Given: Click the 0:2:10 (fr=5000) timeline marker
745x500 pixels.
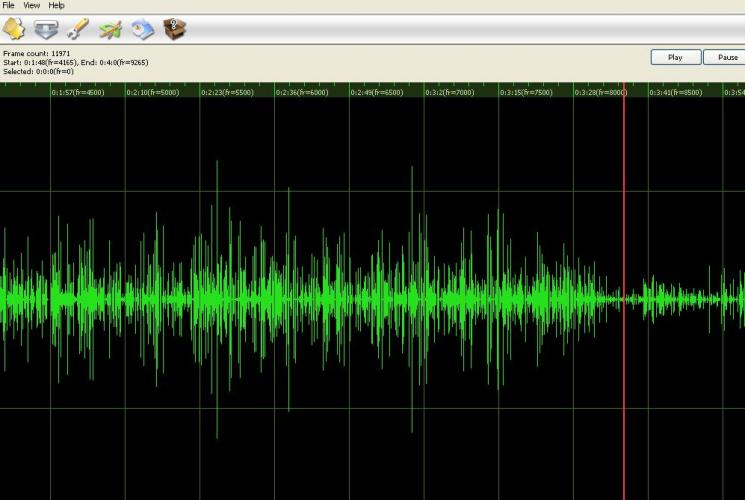Looking at the screenshot, I should (x=153, y=93).
